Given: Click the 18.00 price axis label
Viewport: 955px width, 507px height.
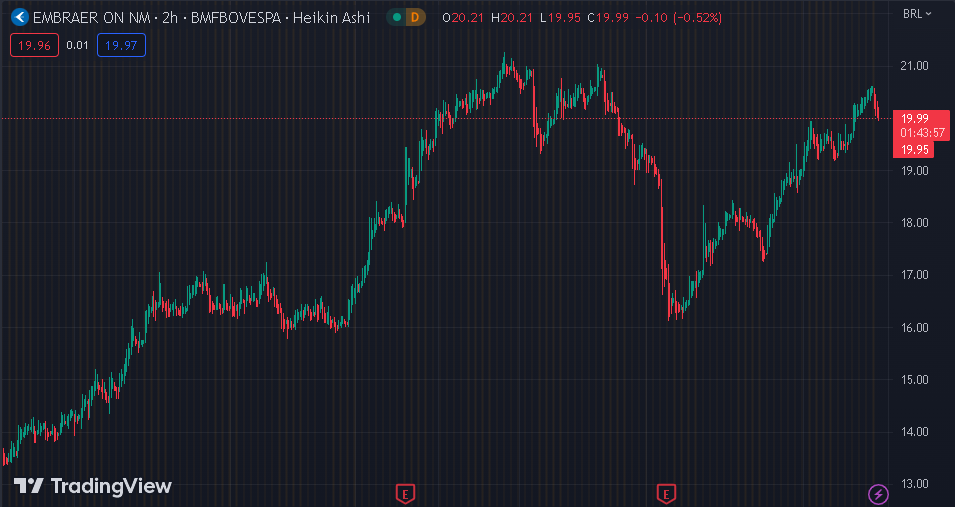Looking at the screenshot, I should coord(914,223).
